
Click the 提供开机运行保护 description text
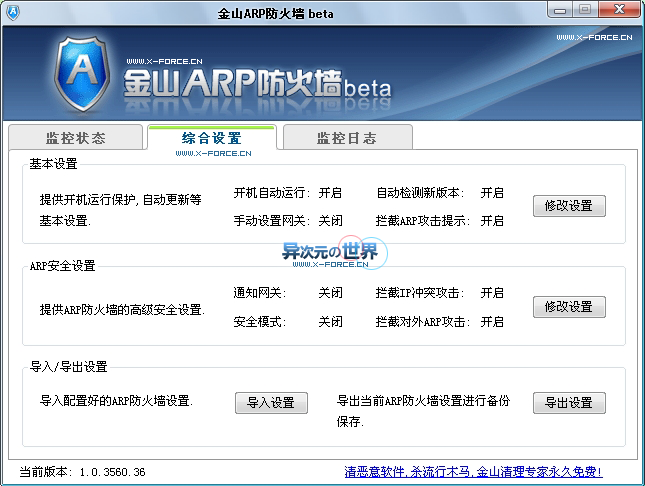121,210
